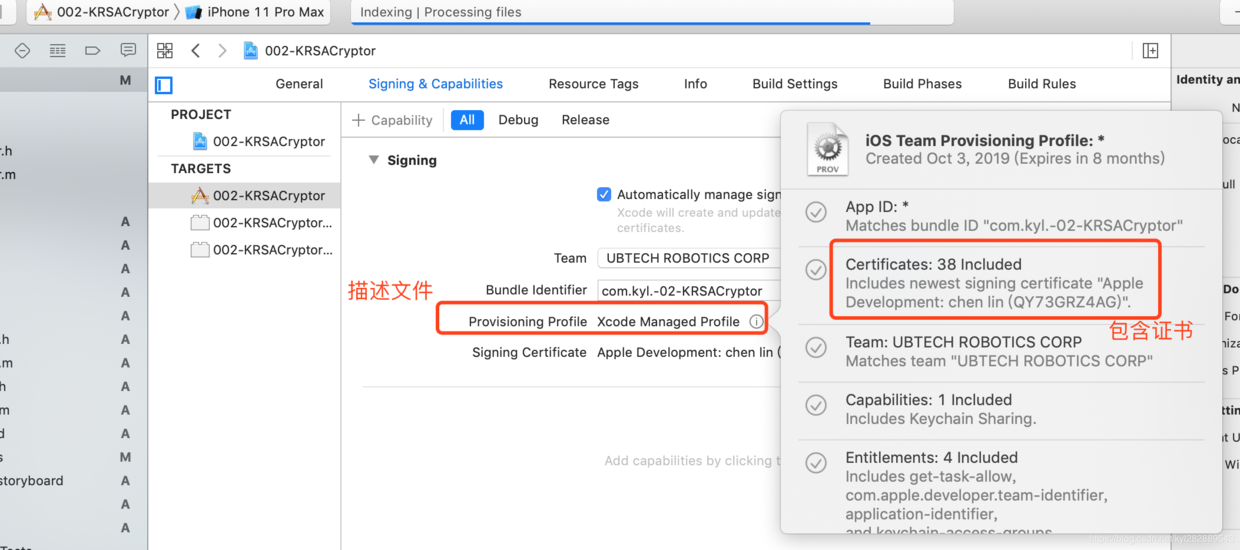The width and height of the screenshot is (1240, 550).
Task: Select 002-KRSACryptor under PROJECT
Action: click(259, 142)
